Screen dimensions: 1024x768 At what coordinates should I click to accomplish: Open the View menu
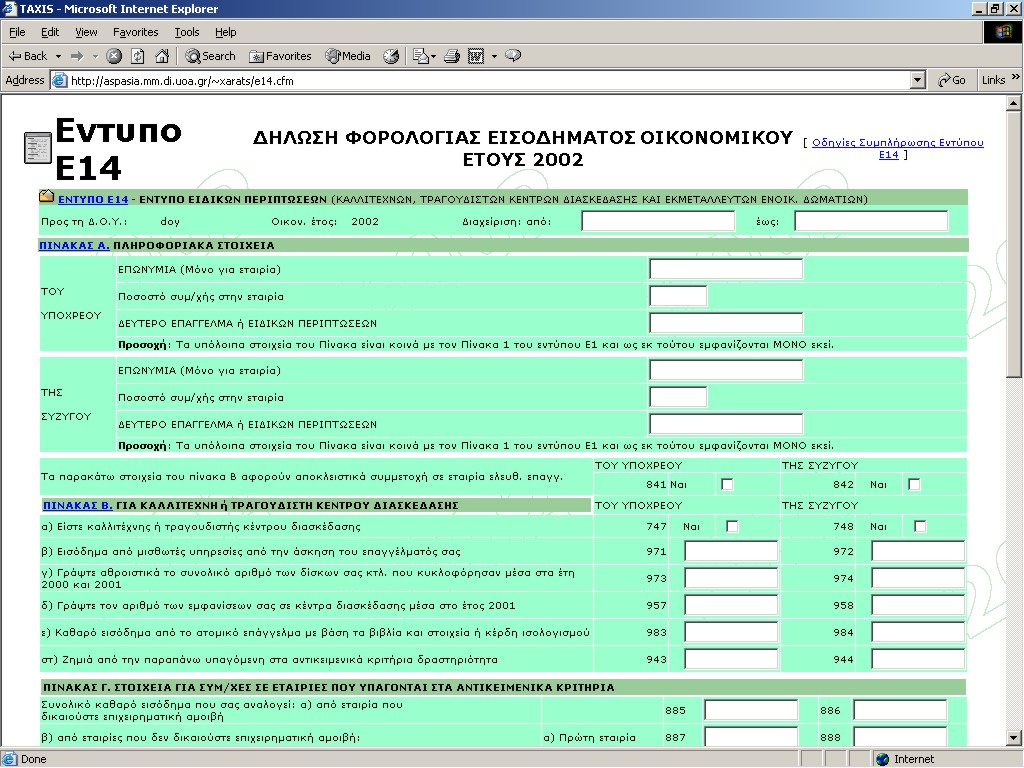tap(86, 32)
